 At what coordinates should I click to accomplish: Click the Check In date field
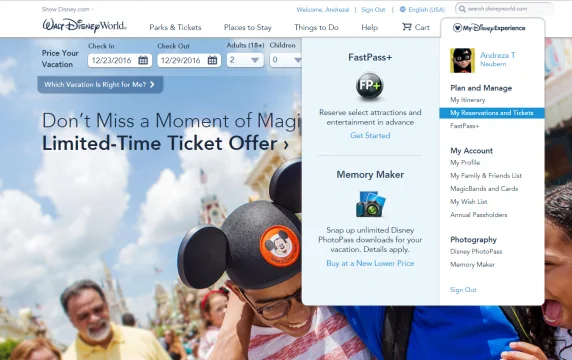pyautogui.click(x=120, y=60)
